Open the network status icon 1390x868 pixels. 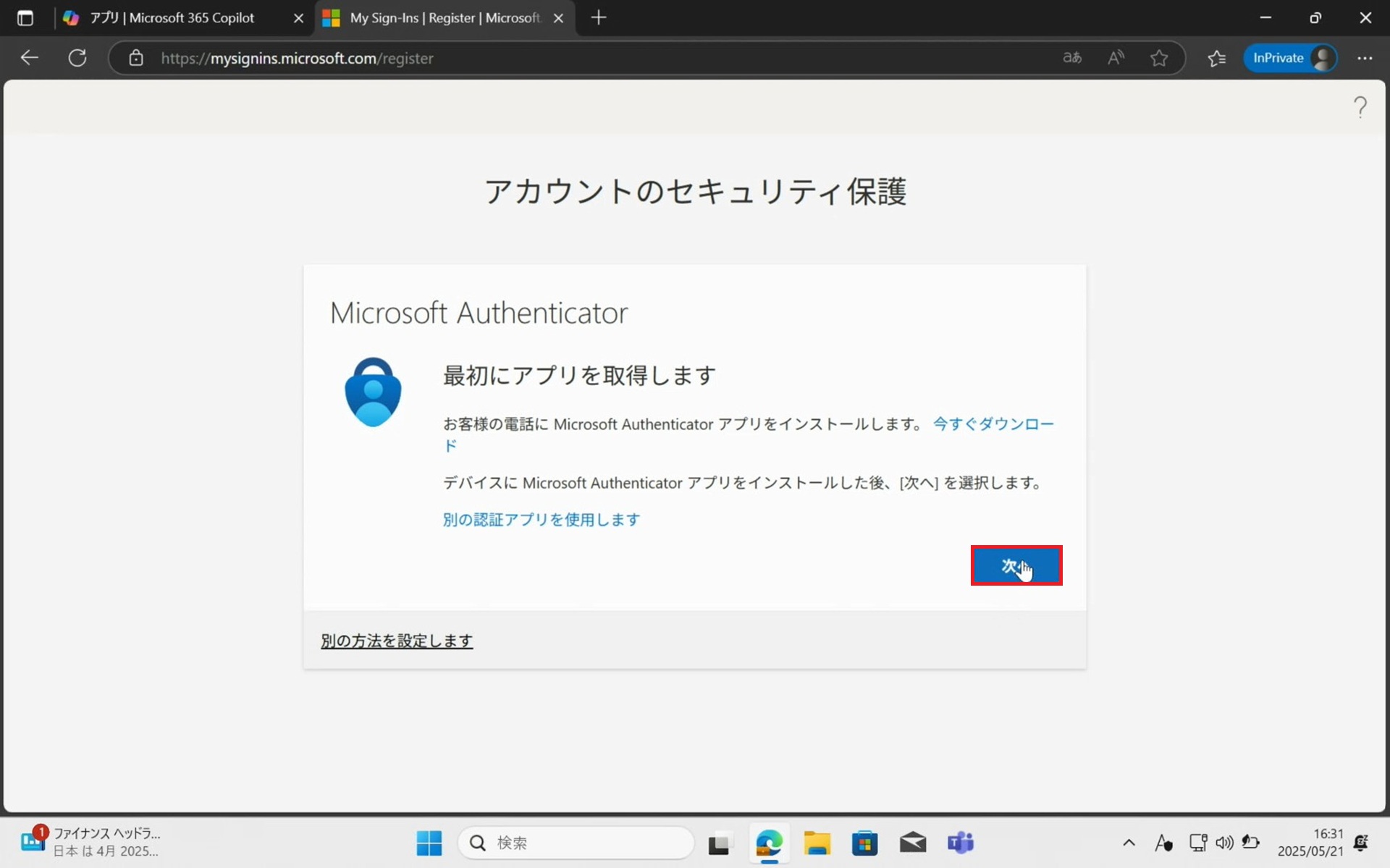[x=1198, y=843]
